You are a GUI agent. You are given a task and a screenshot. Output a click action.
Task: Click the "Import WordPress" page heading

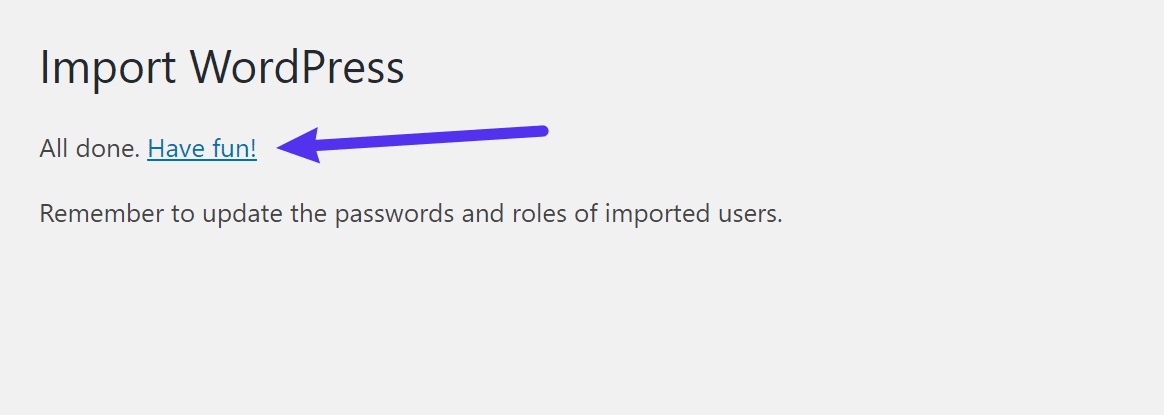(221, 68)
